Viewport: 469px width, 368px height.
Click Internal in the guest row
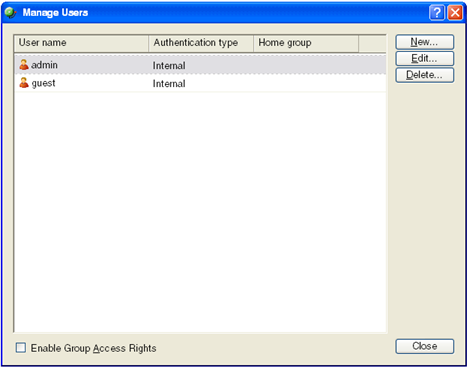169,84
